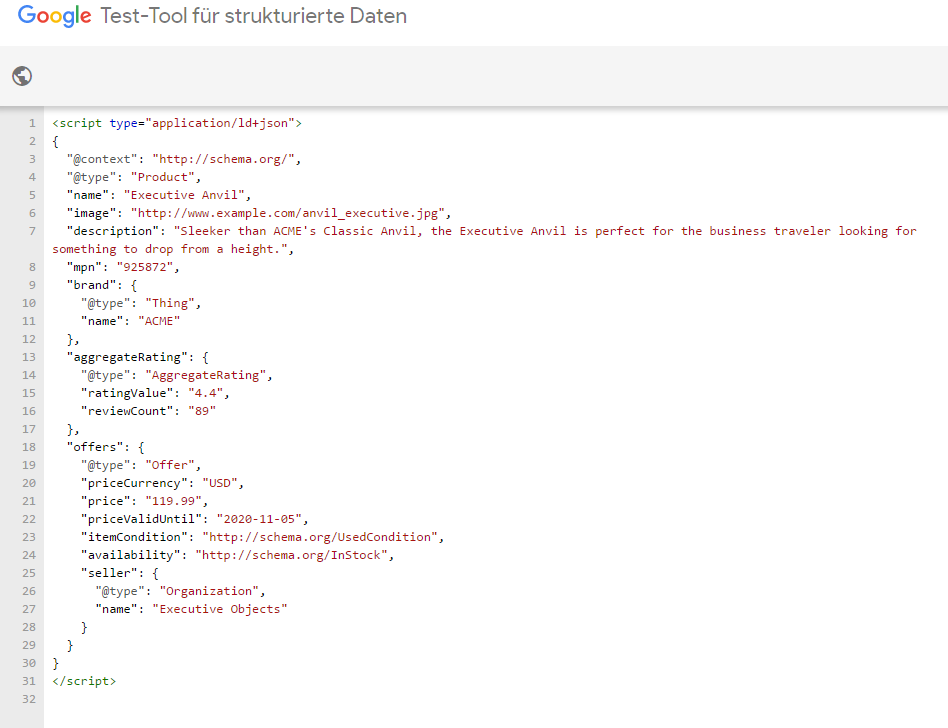Click the "Organization" type value
The width and height of the screenshot is (948, 728).
pos(209,591)
